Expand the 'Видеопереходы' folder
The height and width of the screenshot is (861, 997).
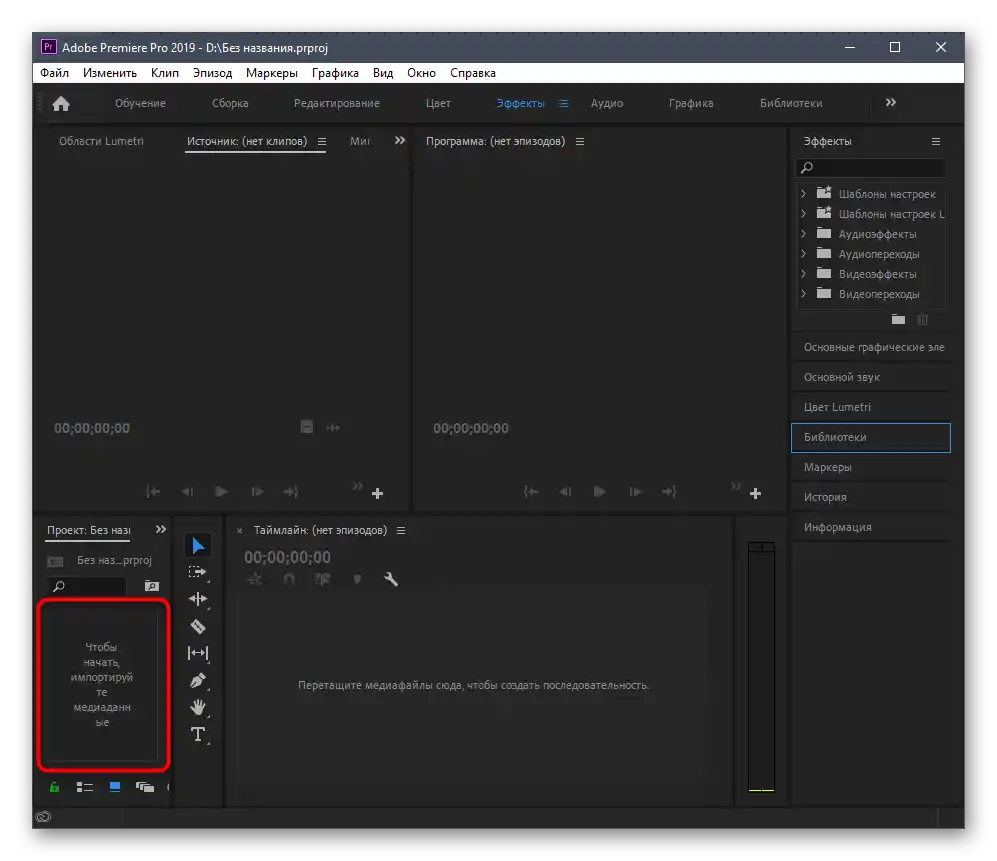(x=803, y=294)
